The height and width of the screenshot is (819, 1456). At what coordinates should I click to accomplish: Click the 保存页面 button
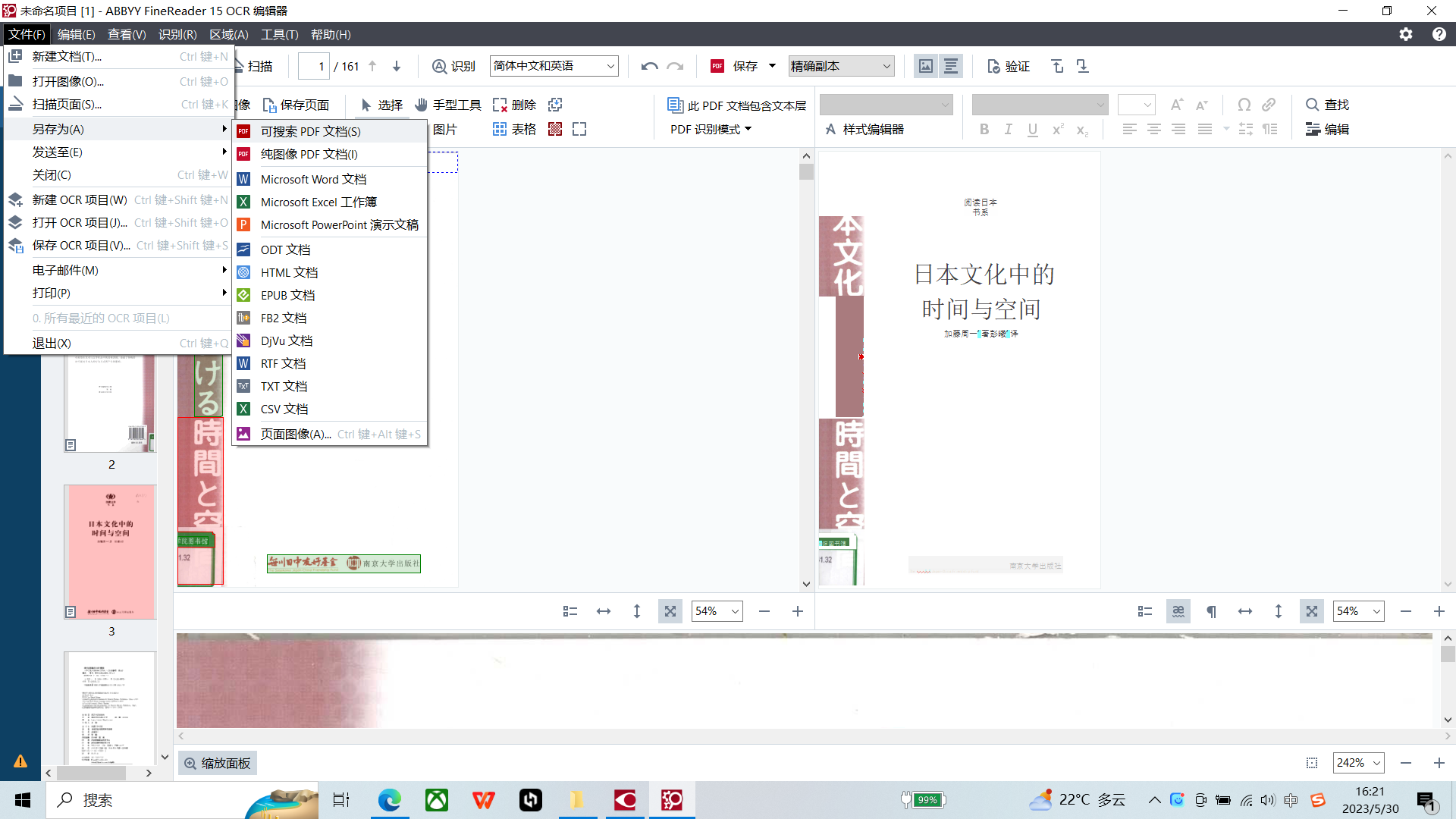296,105
